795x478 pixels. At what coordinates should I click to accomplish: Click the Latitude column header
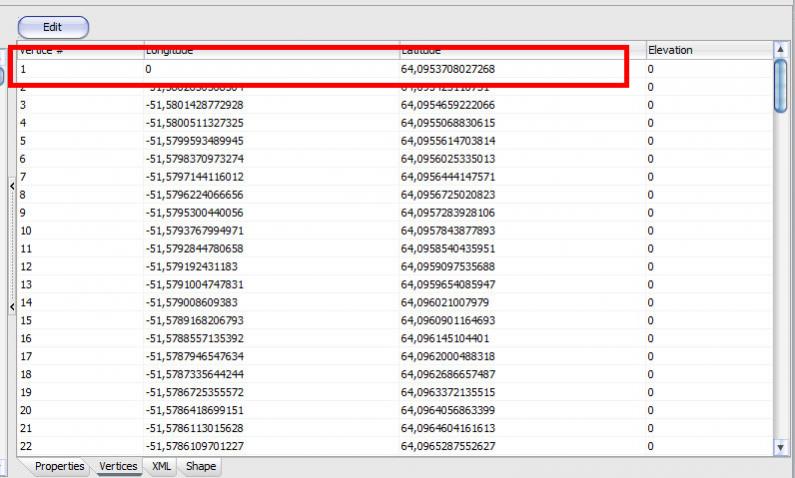[x=520, y=50]
